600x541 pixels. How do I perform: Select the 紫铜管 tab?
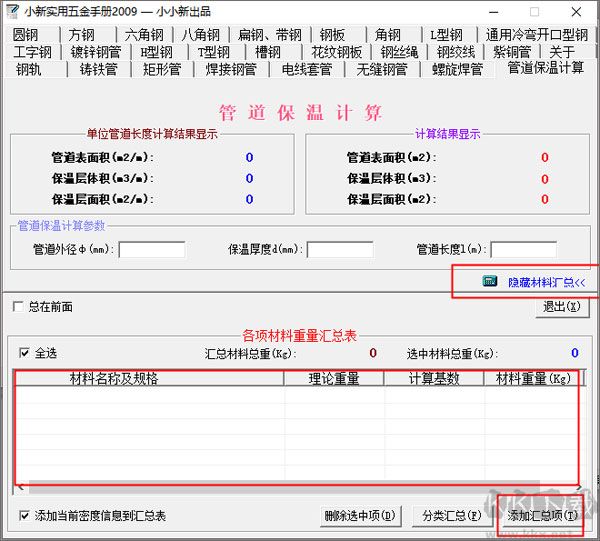point(512,52)
